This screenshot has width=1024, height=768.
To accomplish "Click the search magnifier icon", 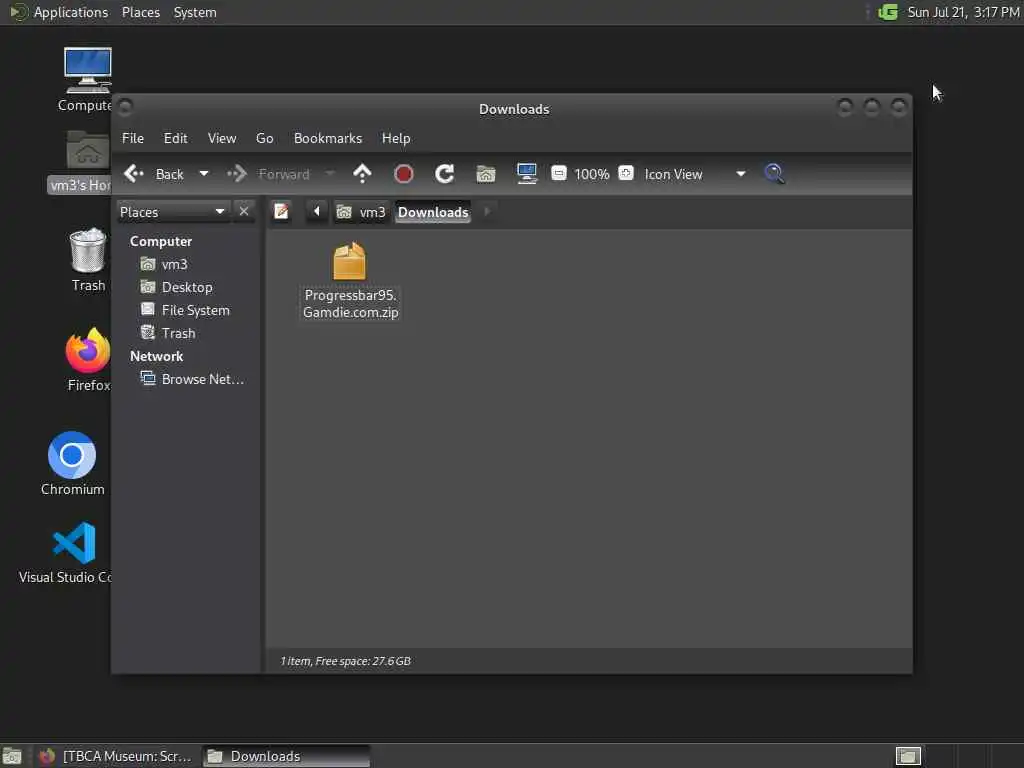I will tap(774, 174).
